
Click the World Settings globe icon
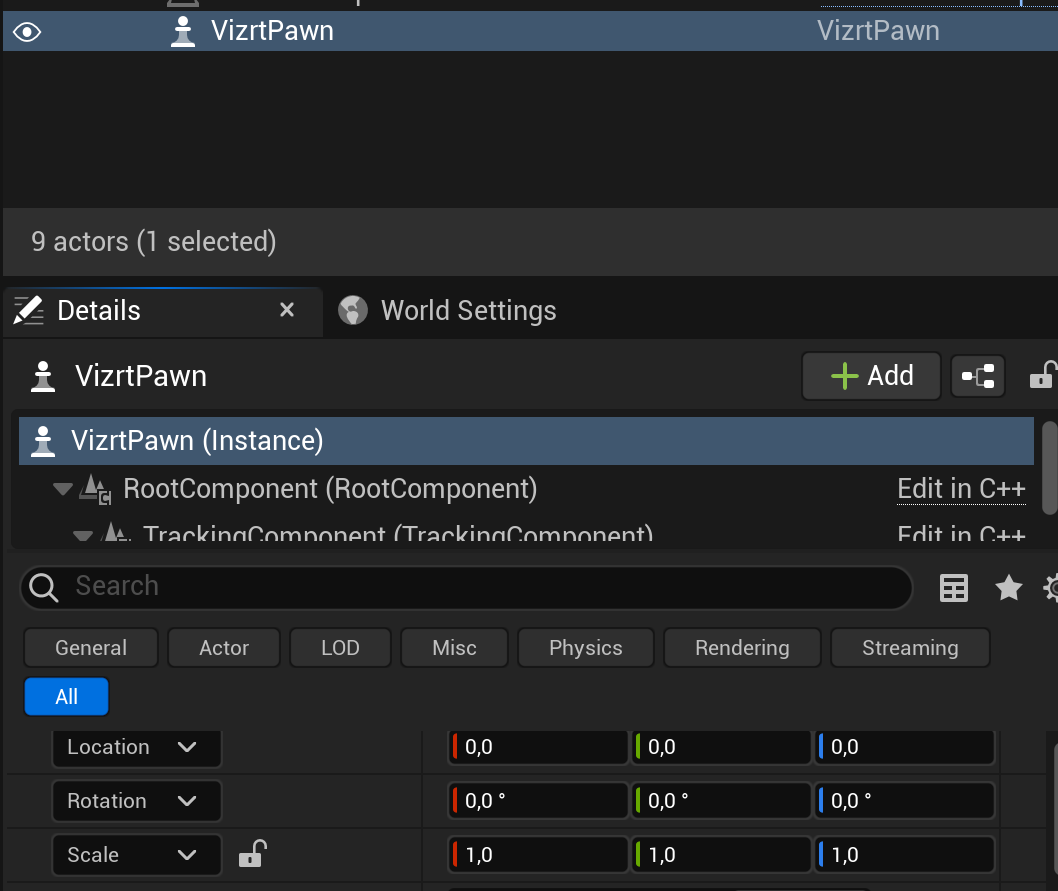353,311
